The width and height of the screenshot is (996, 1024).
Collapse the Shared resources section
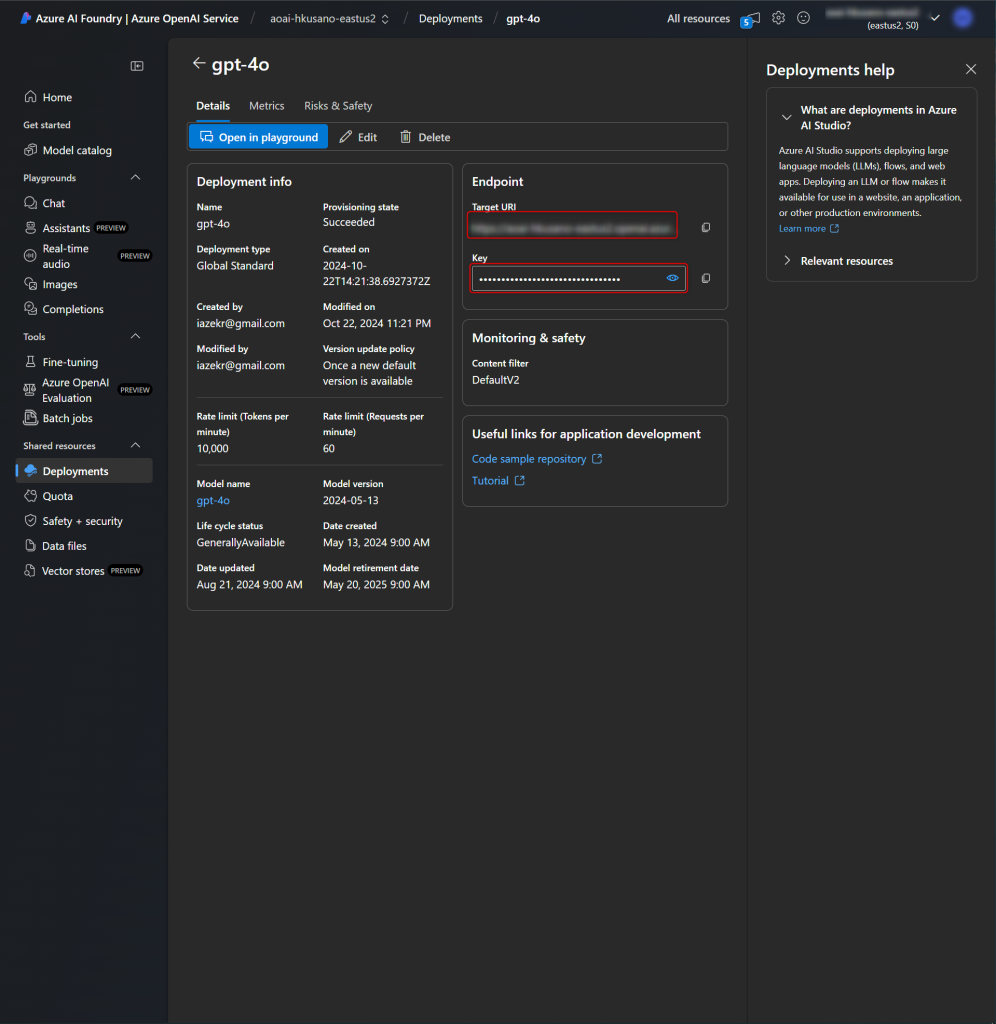(x=135, y=445)
